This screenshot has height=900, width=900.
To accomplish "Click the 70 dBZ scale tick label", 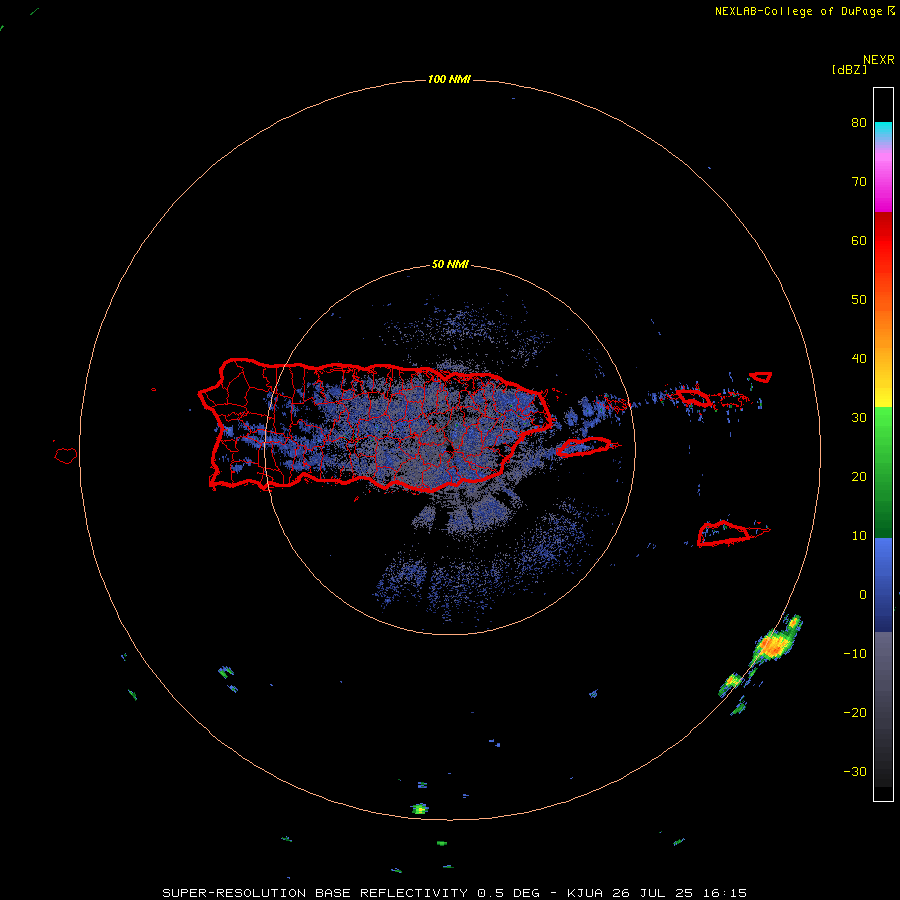I will [x=859, y=181].
